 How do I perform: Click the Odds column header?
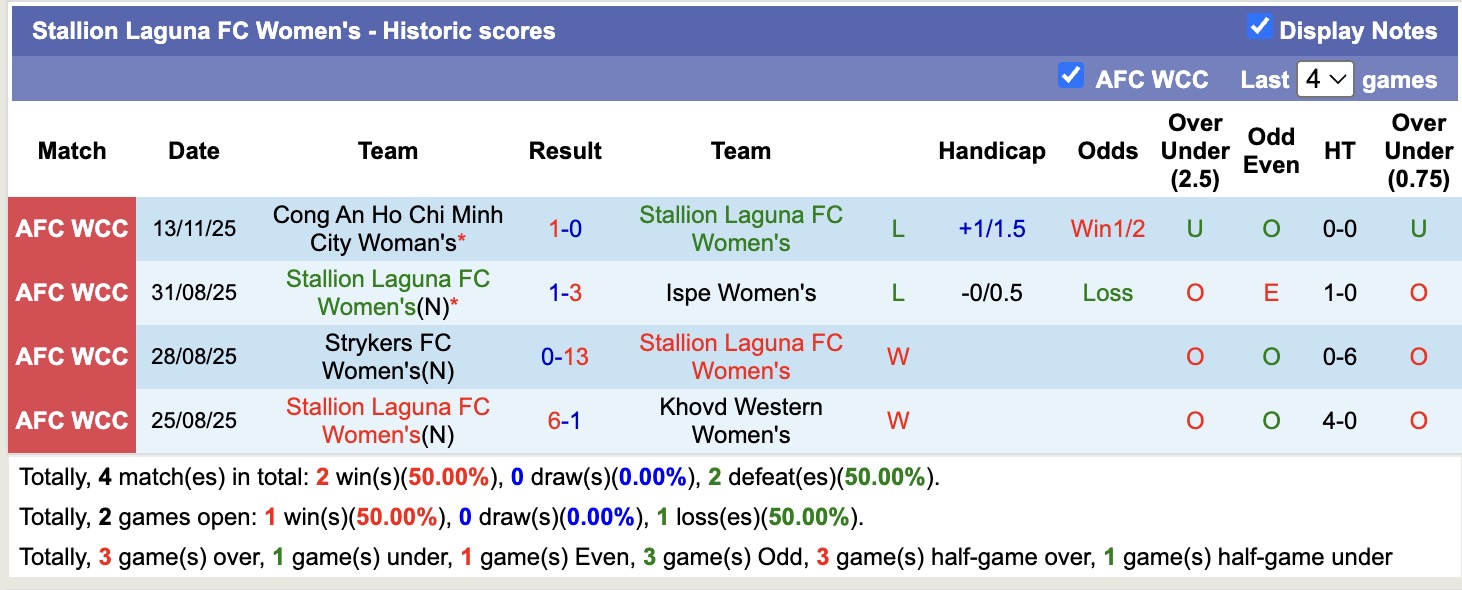click(1107, 151)
